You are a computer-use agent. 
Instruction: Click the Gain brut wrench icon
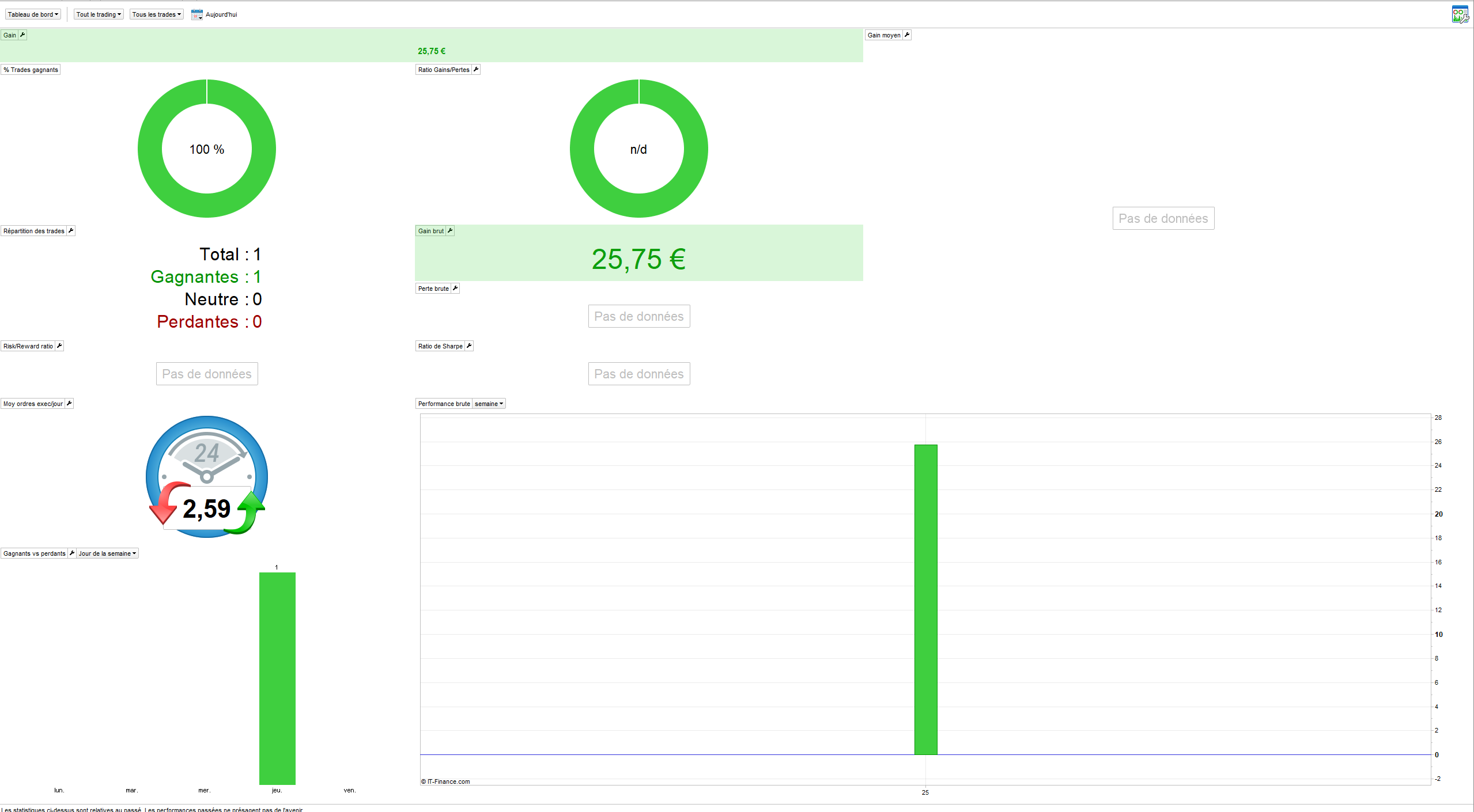pos(450,231)
